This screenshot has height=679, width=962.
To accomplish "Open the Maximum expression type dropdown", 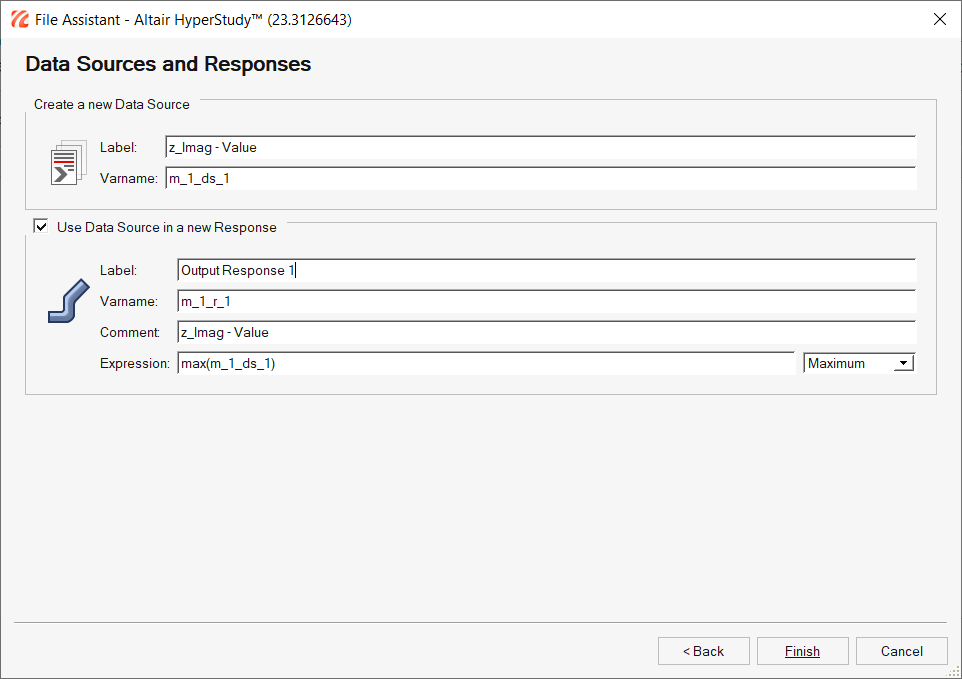I will coord(858,363).
